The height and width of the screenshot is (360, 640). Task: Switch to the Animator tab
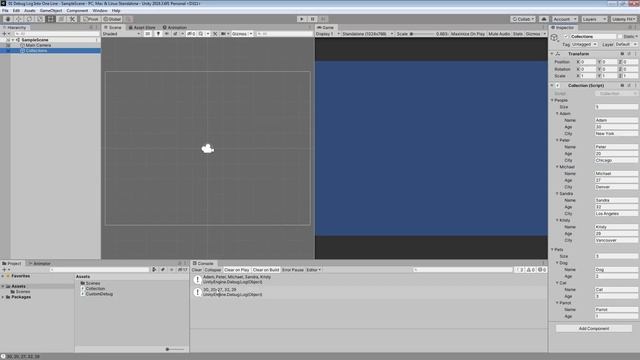click(40, 263)
